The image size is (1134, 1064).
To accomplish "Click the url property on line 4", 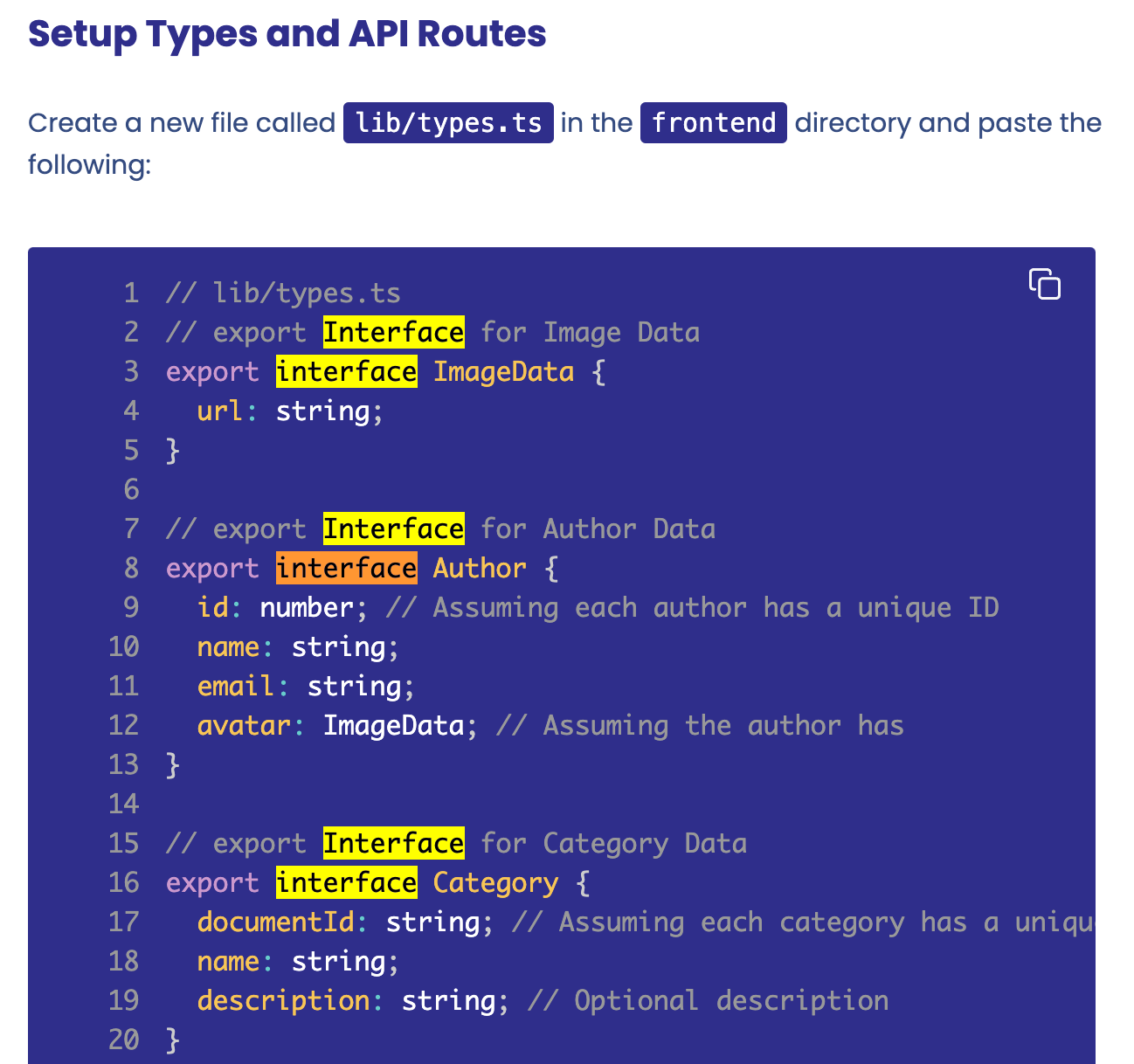I will 220,411.
